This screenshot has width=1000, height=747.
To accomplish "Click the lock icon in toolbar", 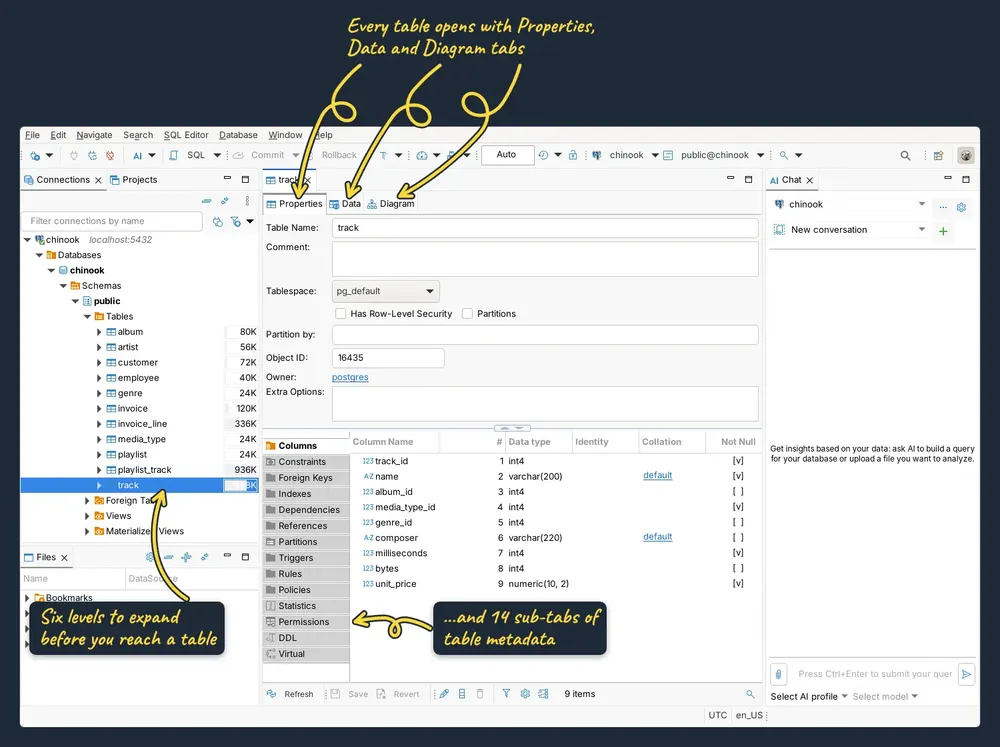I will (x=573, y=155).
